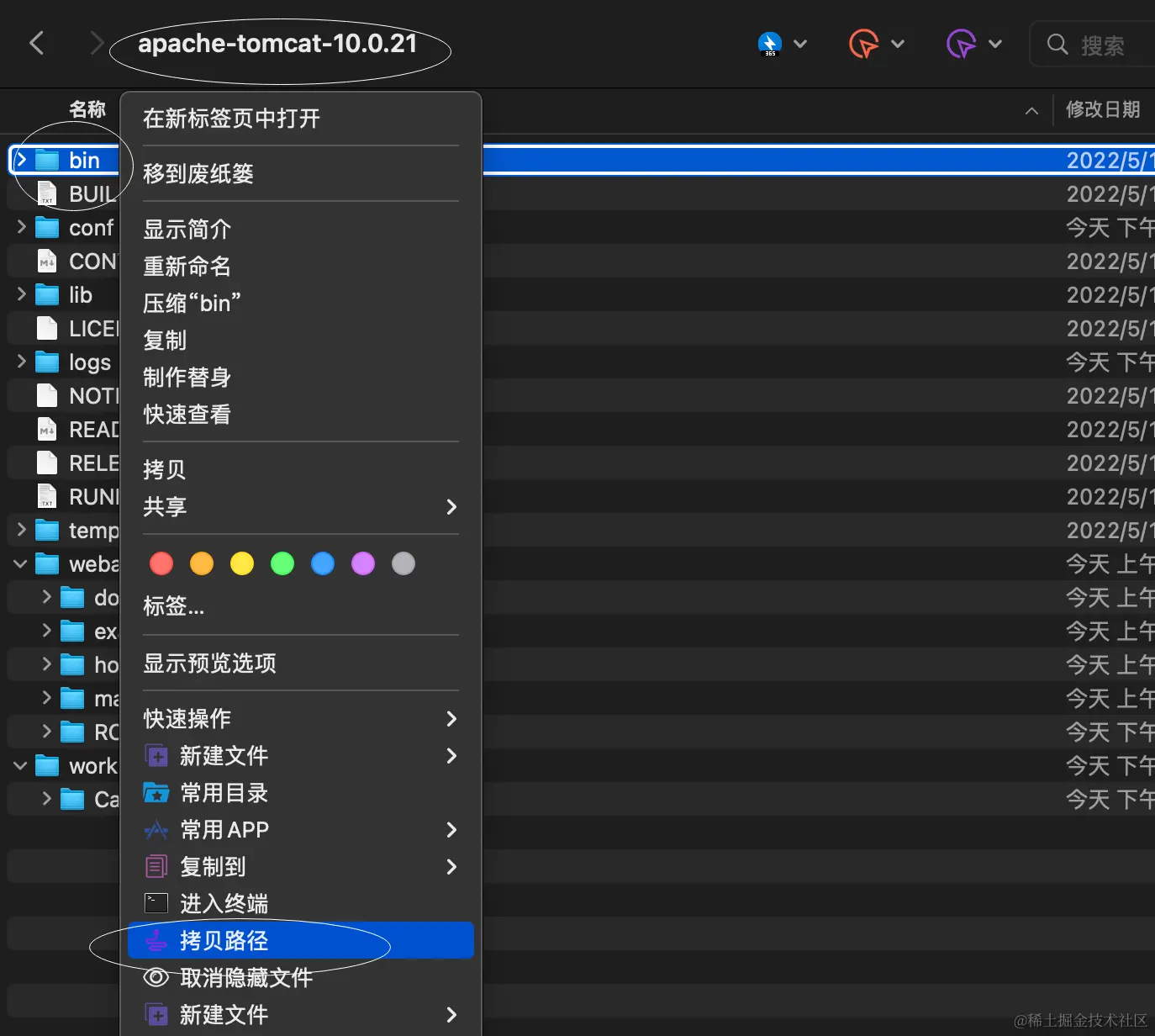Apply the purple tag color
The image size is (1155, 1036).
point(363,563)
